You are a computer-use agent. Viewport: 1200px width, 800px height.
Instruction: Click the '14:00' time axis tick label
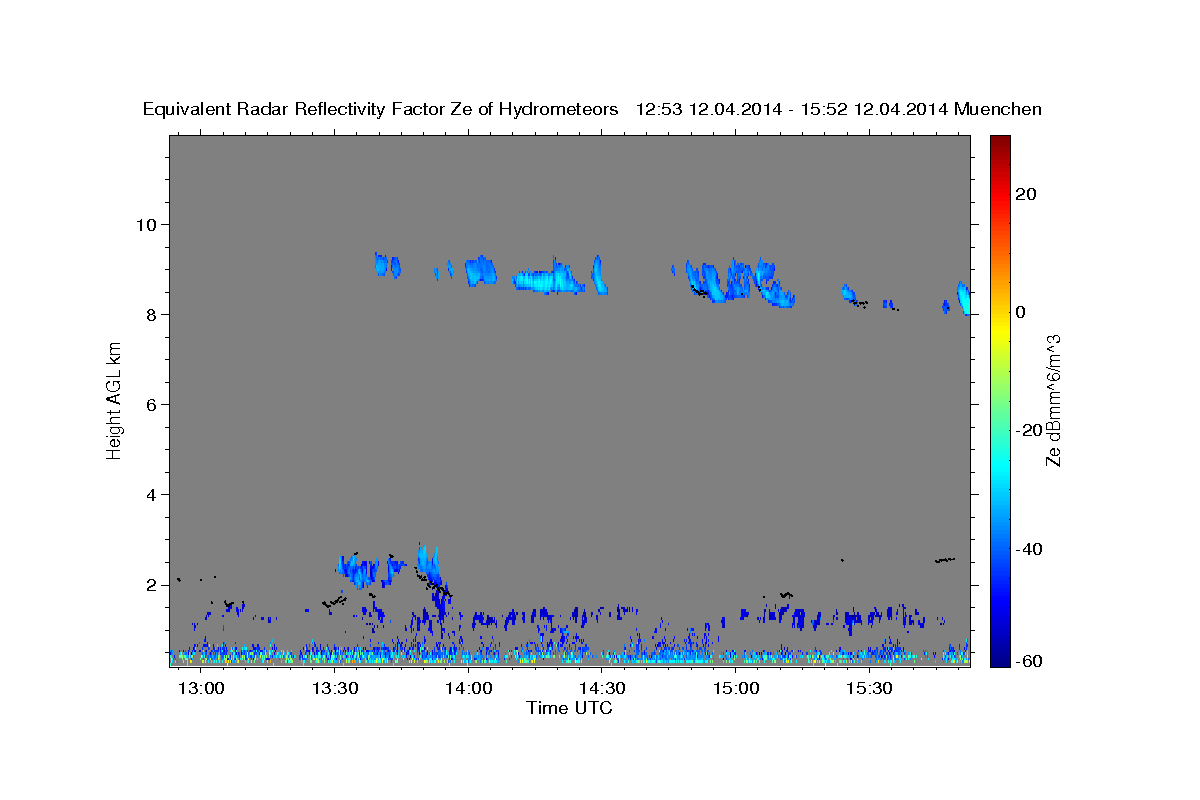tap(468, 689)
